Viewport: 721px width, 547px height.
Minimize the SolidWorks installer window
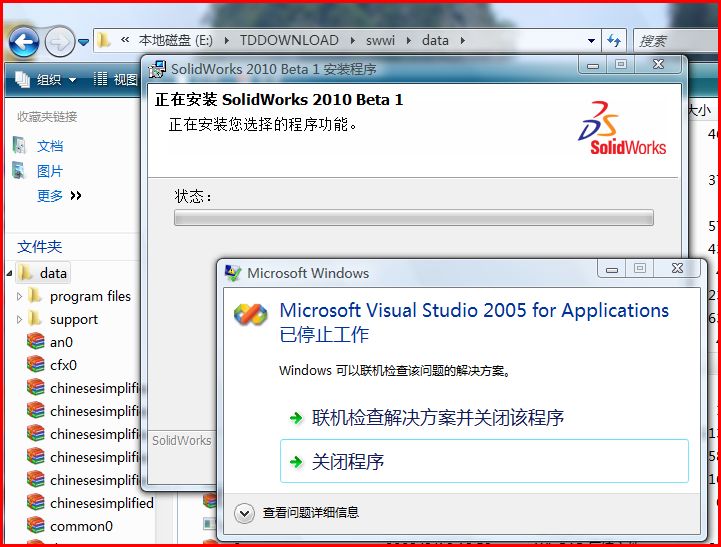tap(593, 65)
